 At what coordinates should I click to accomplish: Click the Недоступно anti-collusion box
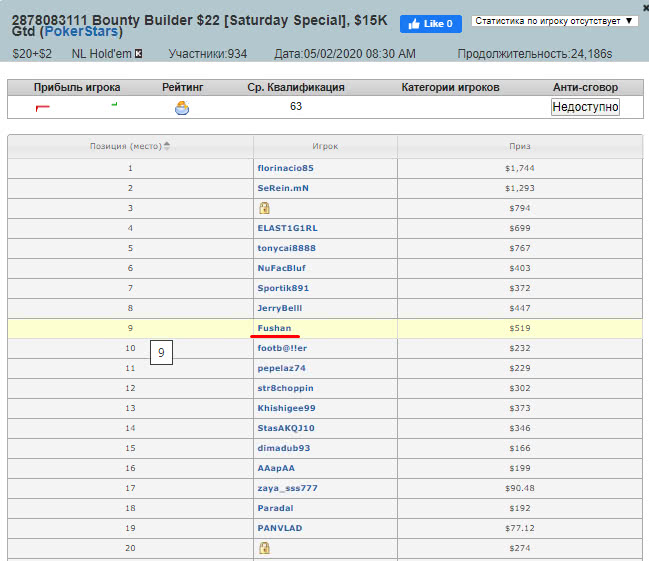pyautogui.click(x=585, y=106)
